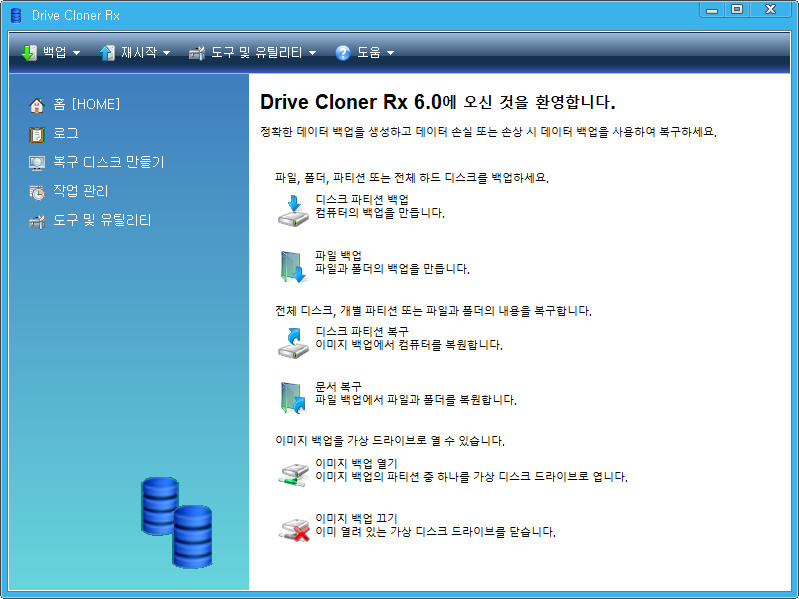Click the 도구 및 유틸리티 toolbar icon
The width and height of the screenshot is (799, 599).
[197, 52]
